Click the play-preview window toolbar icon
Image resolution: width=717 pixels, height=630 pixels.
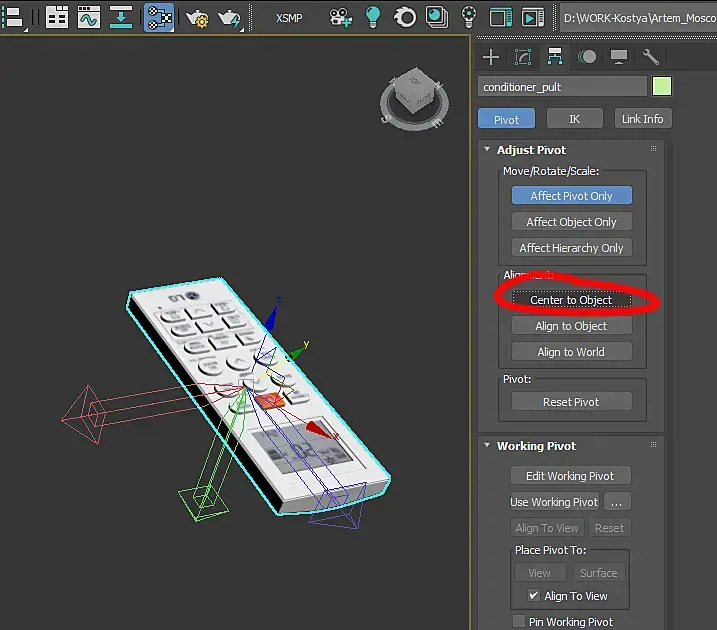[533, 18]
